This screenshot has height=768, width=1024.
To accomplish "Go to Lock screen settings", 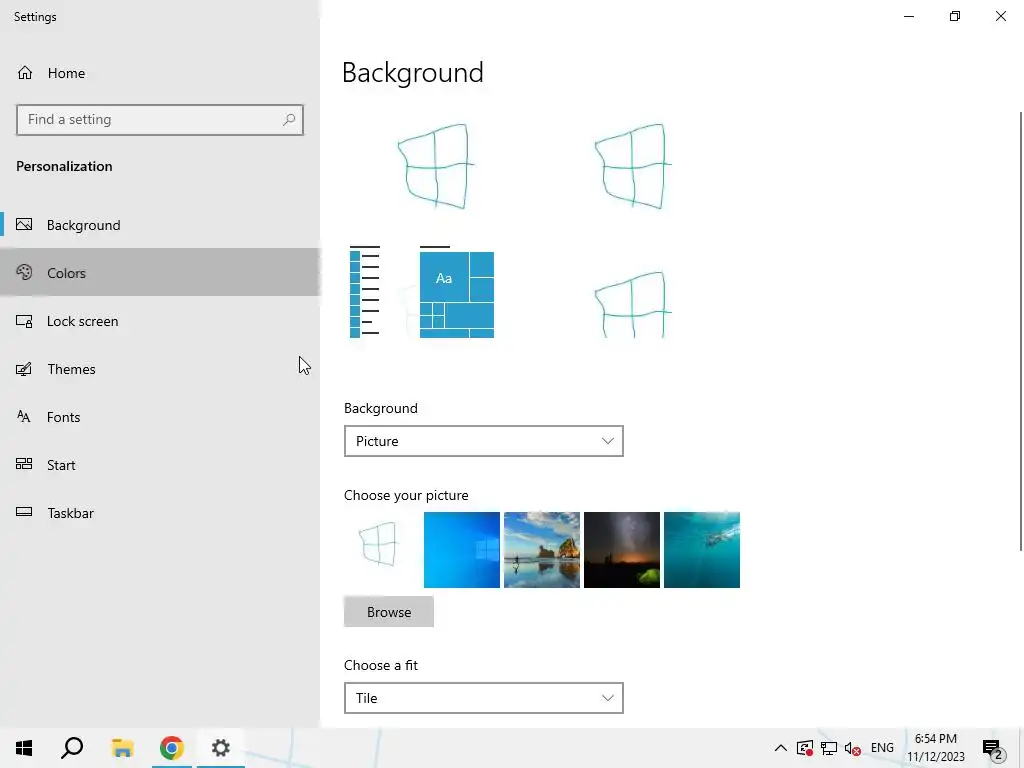I will point(160,321).
